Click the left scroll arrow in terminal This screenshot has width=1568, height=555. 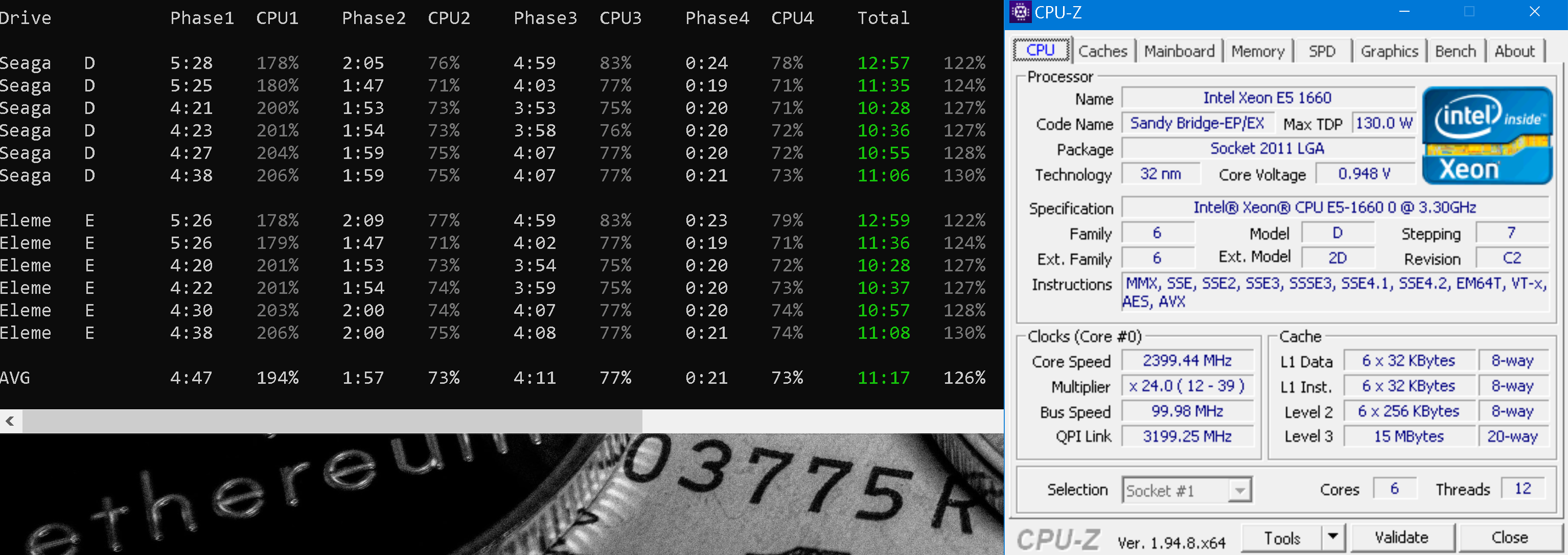[x=10, y=421]
